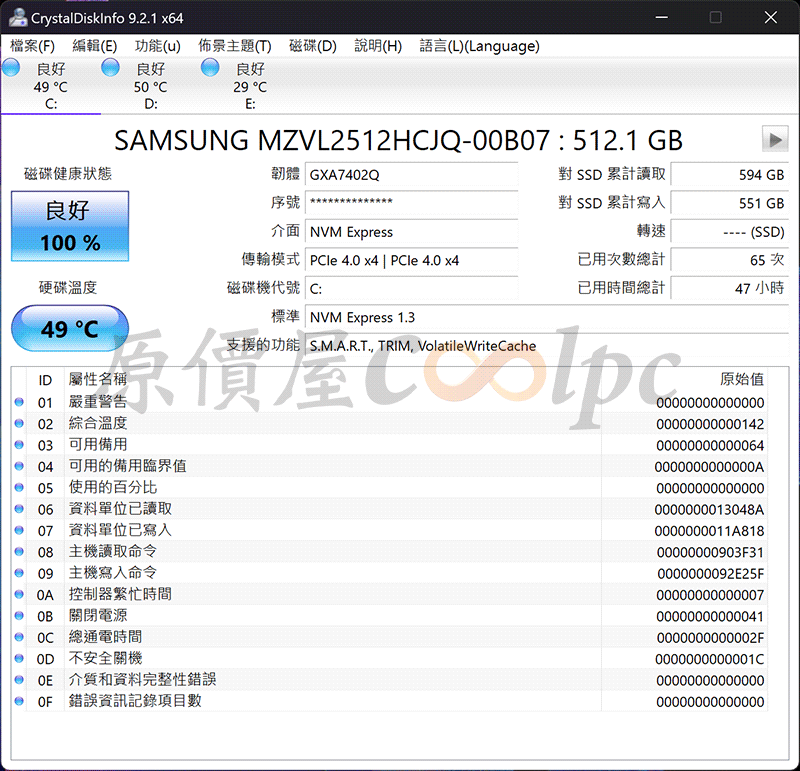Click status dot for attribute 03 可用備用

pos(19,445)
